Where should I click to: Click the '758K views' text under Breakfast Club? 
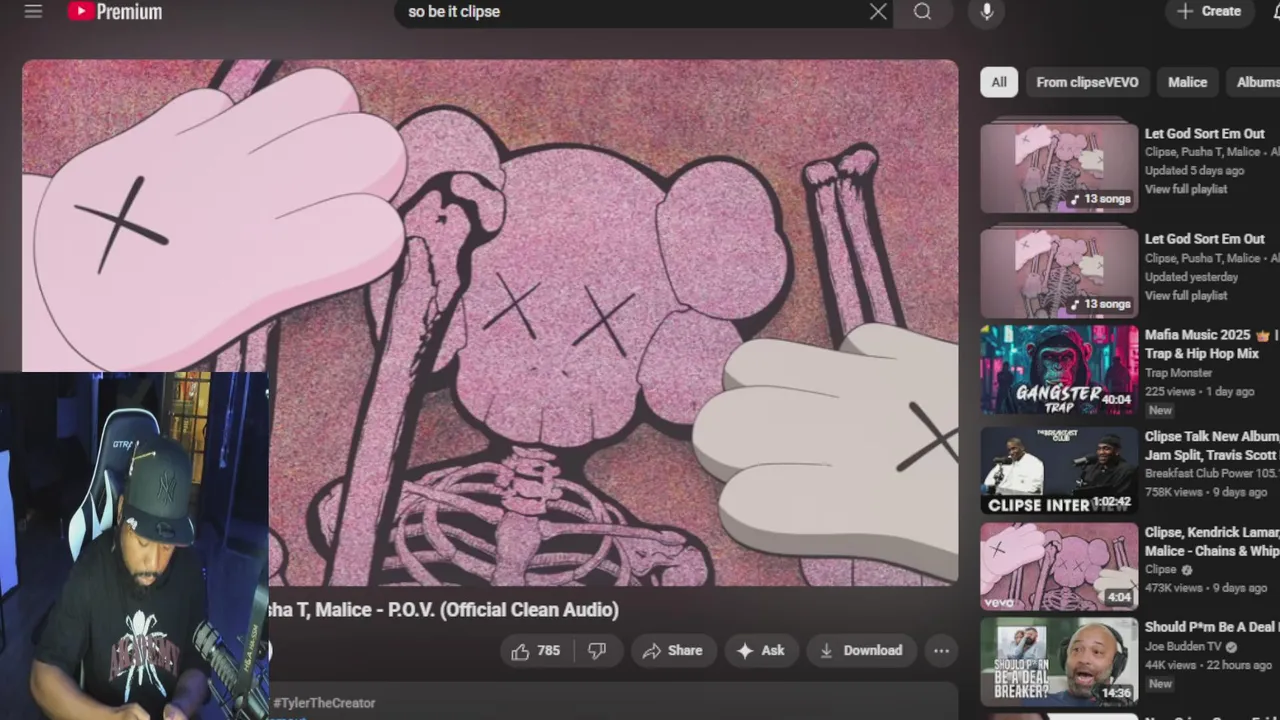coord(1174,493)
